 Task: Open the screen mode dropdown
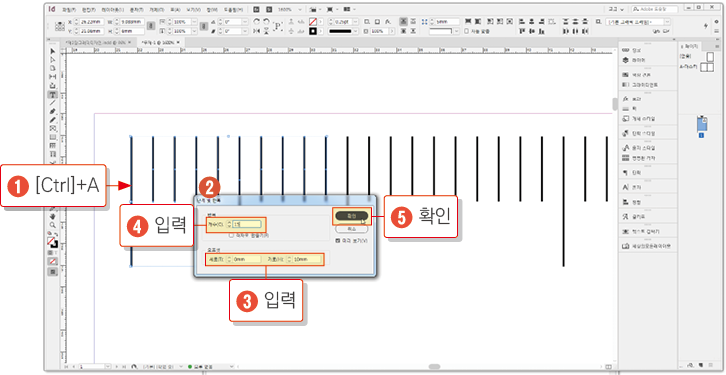(332, 9)
